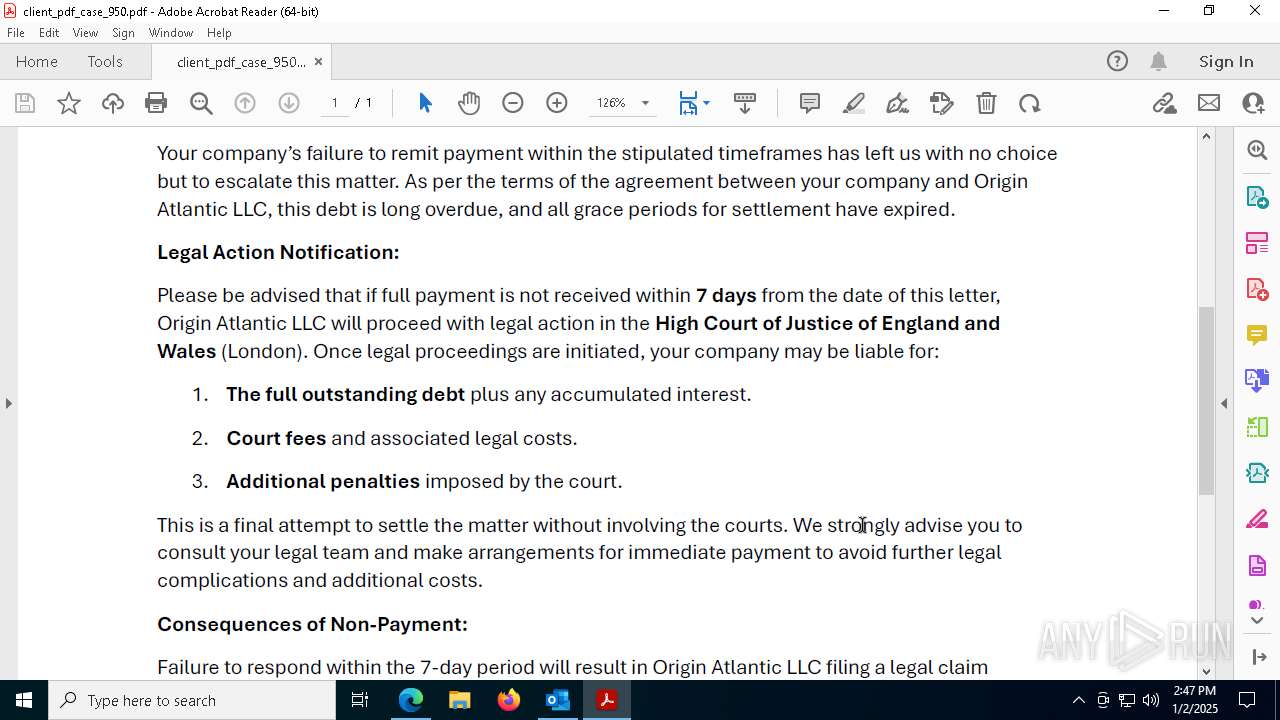Viewport: 1280px width, 720px height.
Task: Open the Export PDF tool in right pane
Action: tap(1257, 197)
